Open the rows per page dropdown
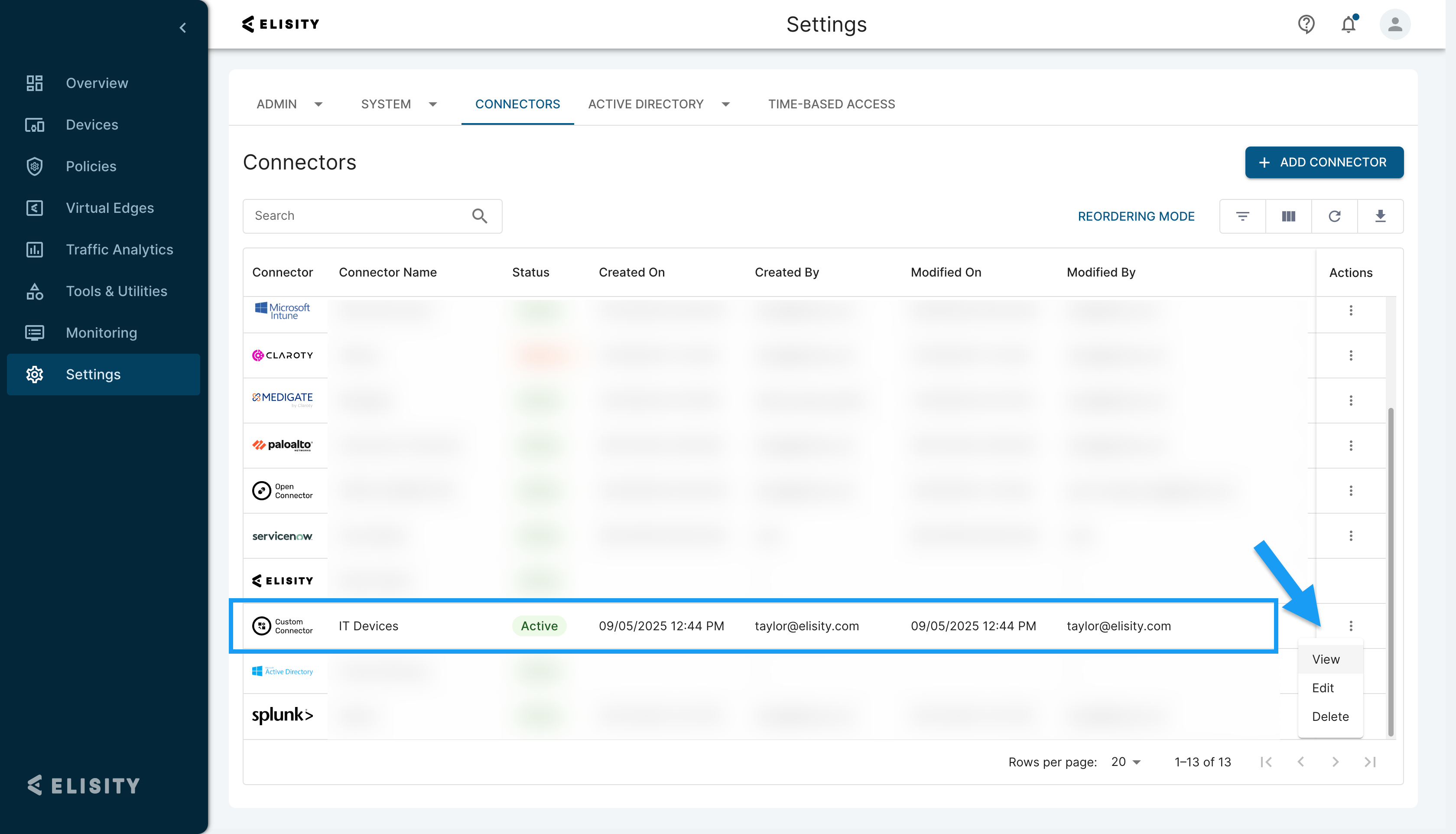 coord(1126,762)
